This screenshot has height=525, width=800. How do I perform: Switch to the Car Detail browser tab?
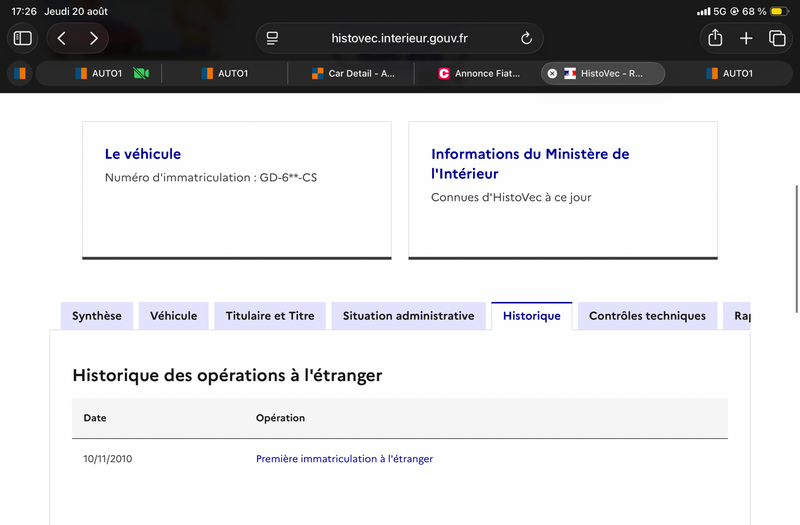pyautogui.click(x=353, y=73)
